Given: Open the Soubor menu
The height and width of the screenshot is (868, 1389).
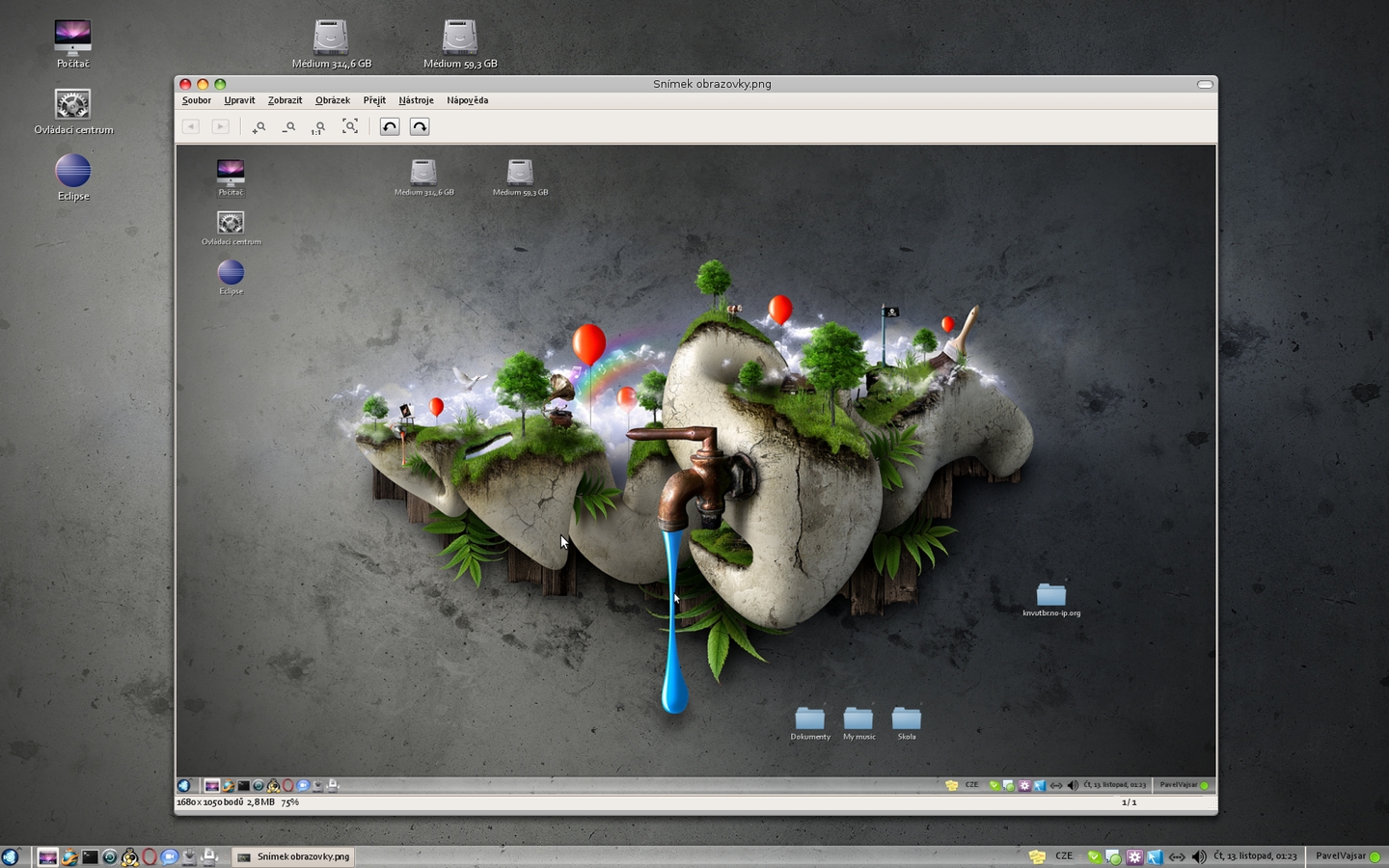Looking at the screenshot, I should 197,100.
